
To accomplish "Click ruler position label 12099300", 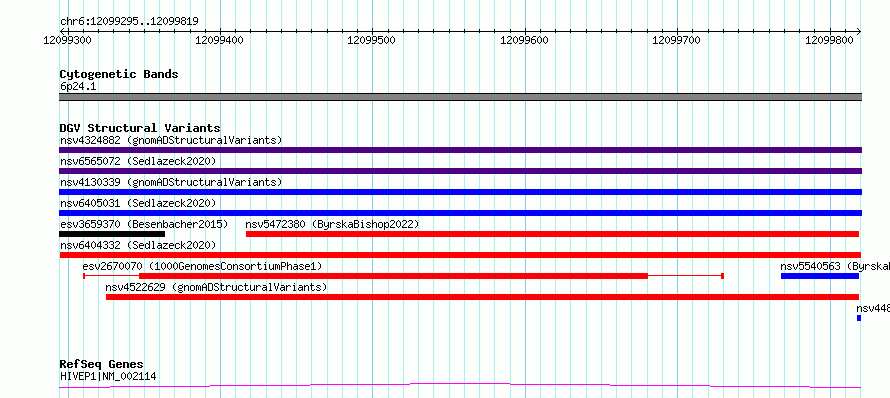I will (x=67, y=40).
